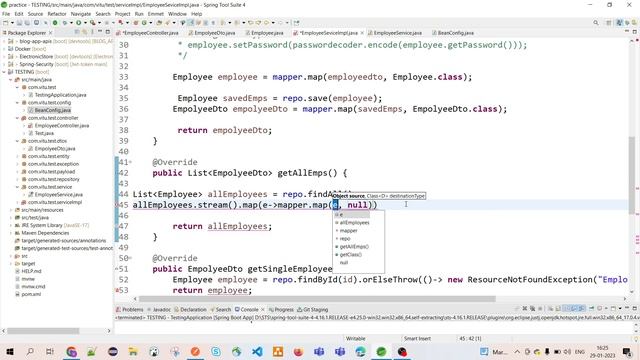Open Spring Tool Suite green taskbar icon
Screen dimensions: 640x360
point(381,351)
